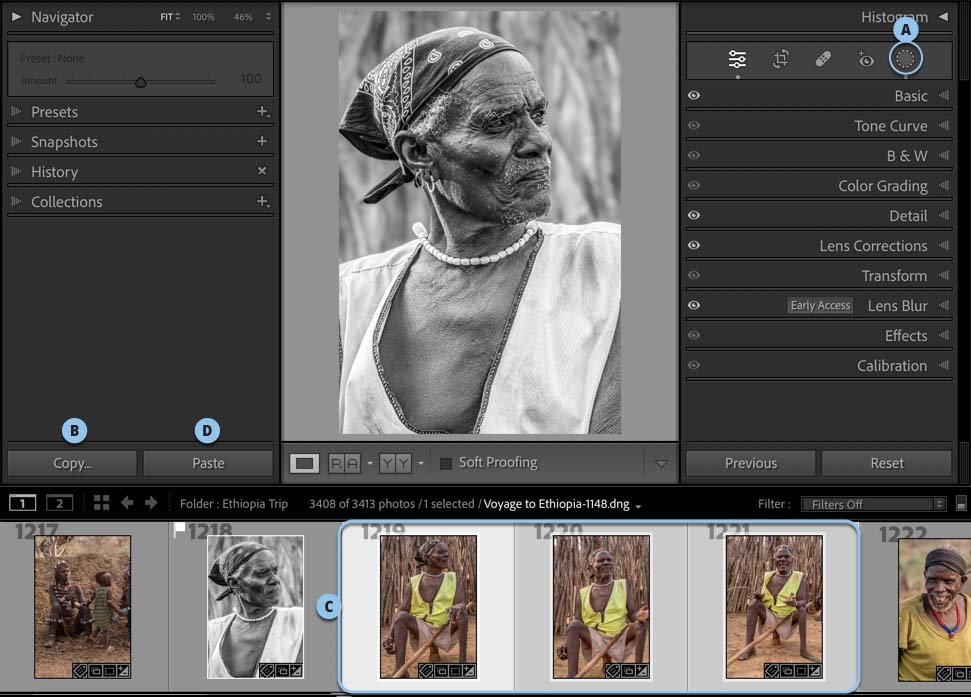The width and height of the screenshot is (971, 697).
Task: Click the flag on thumbnail 1218
Action: tap(180, 529)
